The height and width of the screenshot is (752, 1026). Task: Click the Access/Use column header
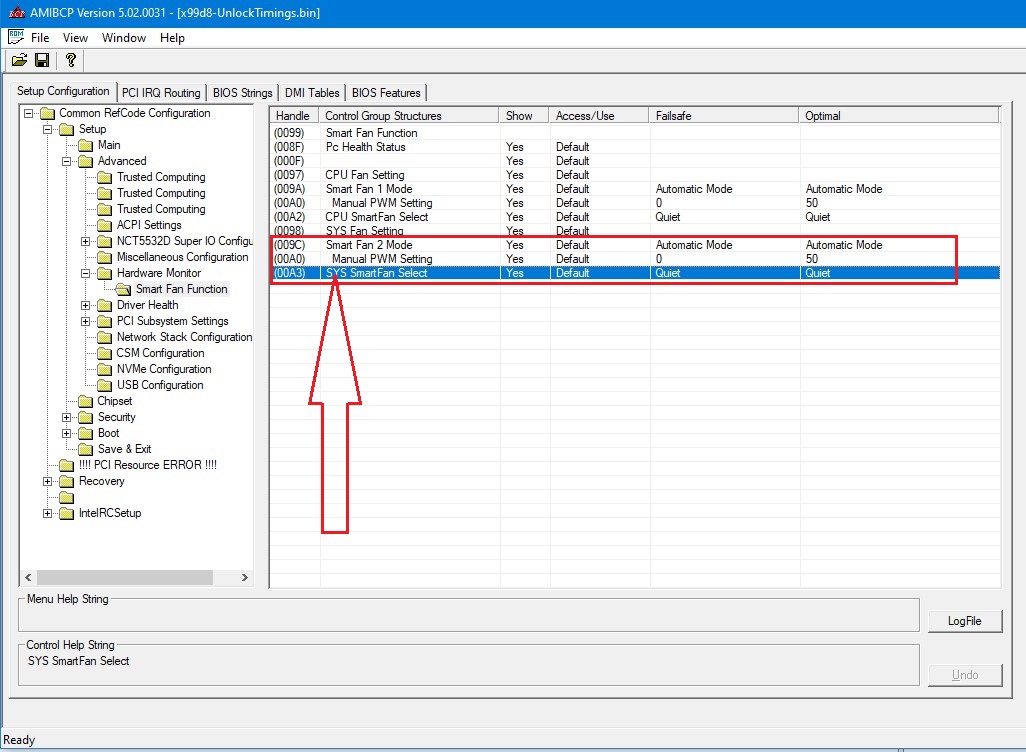[599, 116]
